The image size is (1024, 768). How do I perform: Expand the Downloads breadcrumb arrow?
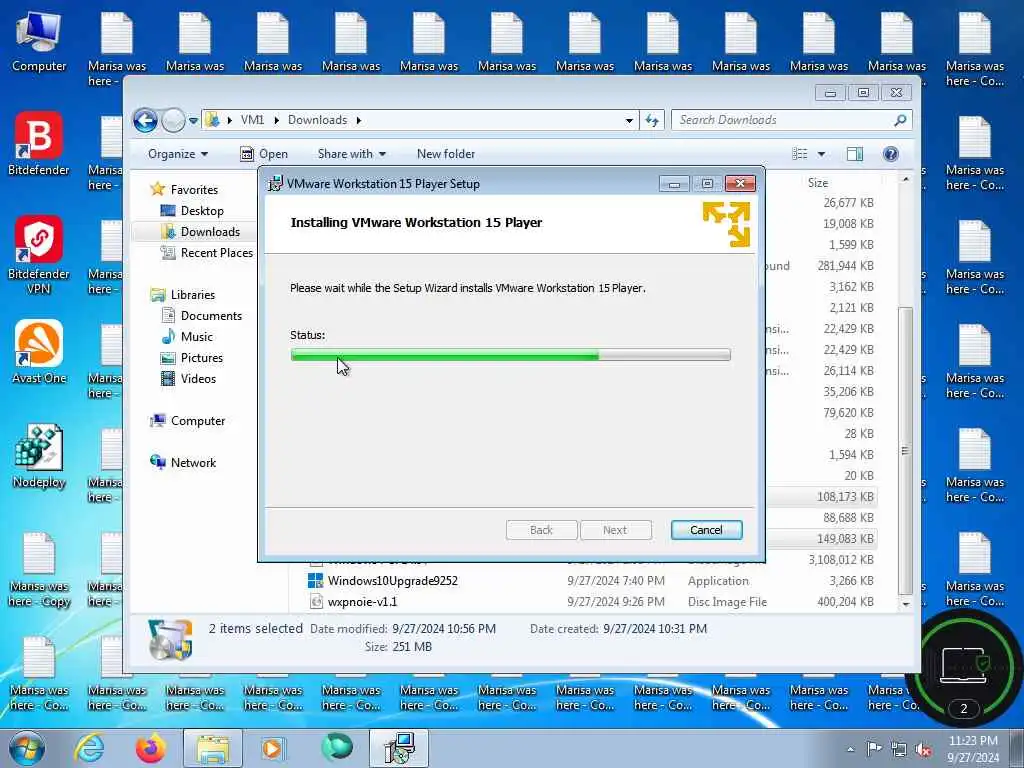pos(359,120)
